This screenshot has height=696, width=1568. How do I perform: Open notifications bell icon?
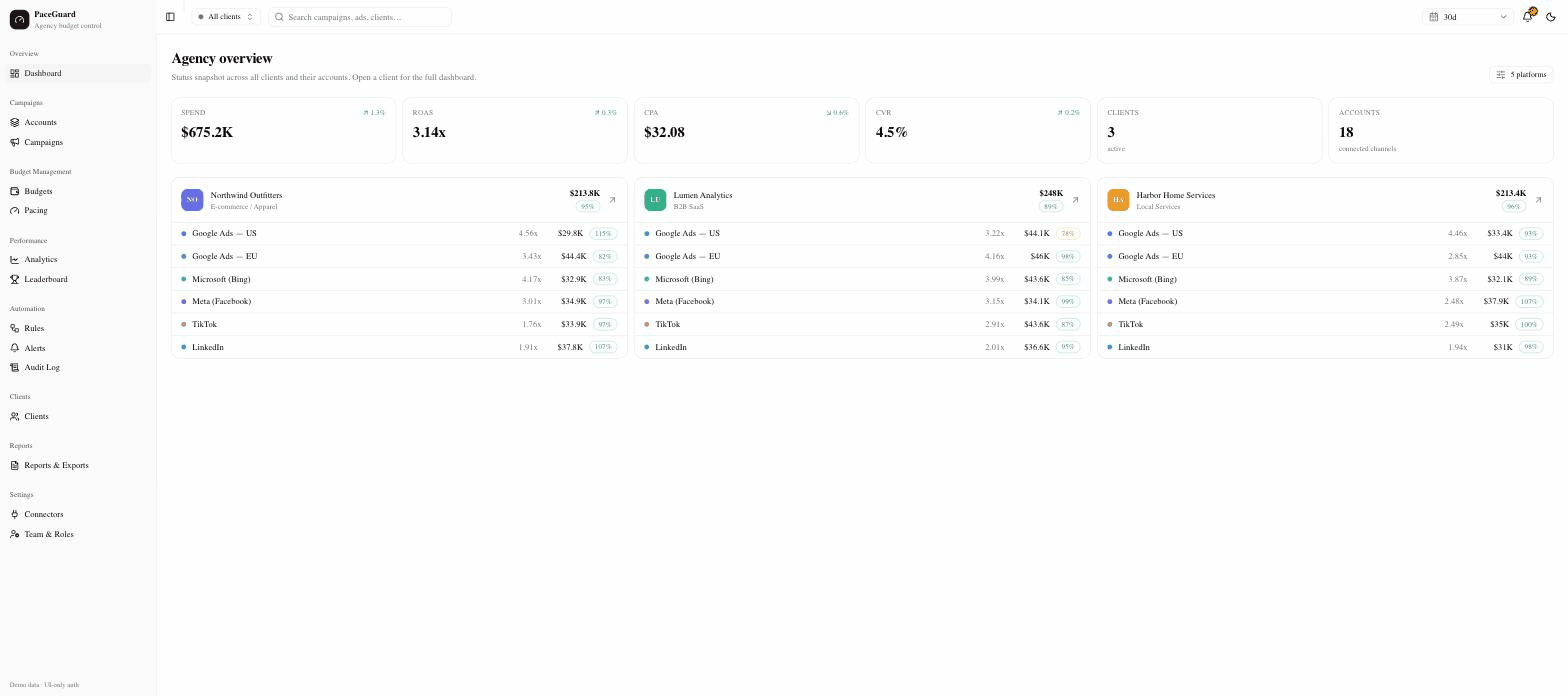click(1528, 16)
